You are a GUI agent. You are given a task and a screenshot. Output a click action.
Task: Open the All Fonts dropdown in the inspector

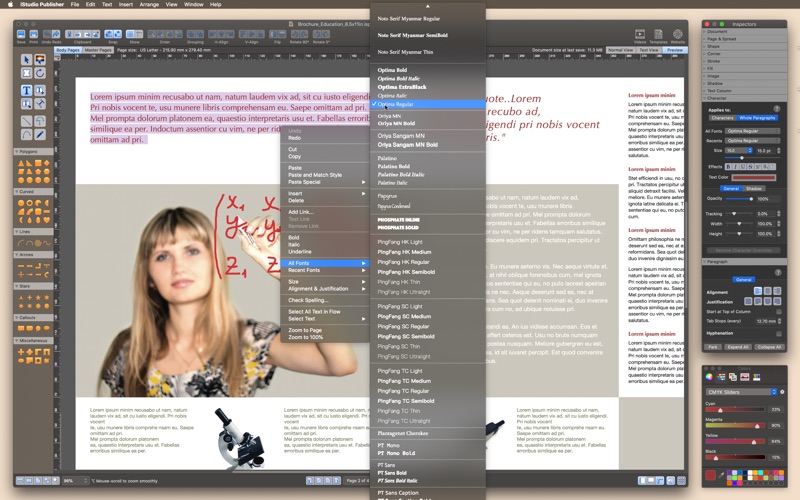(x=753, y=131)
